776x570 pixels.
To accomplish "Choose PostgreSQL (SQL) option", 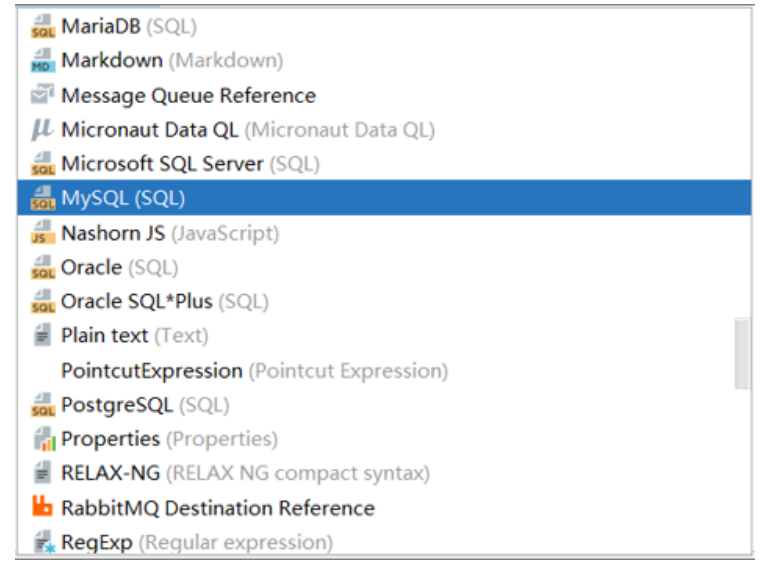I will tap(144, 405).
